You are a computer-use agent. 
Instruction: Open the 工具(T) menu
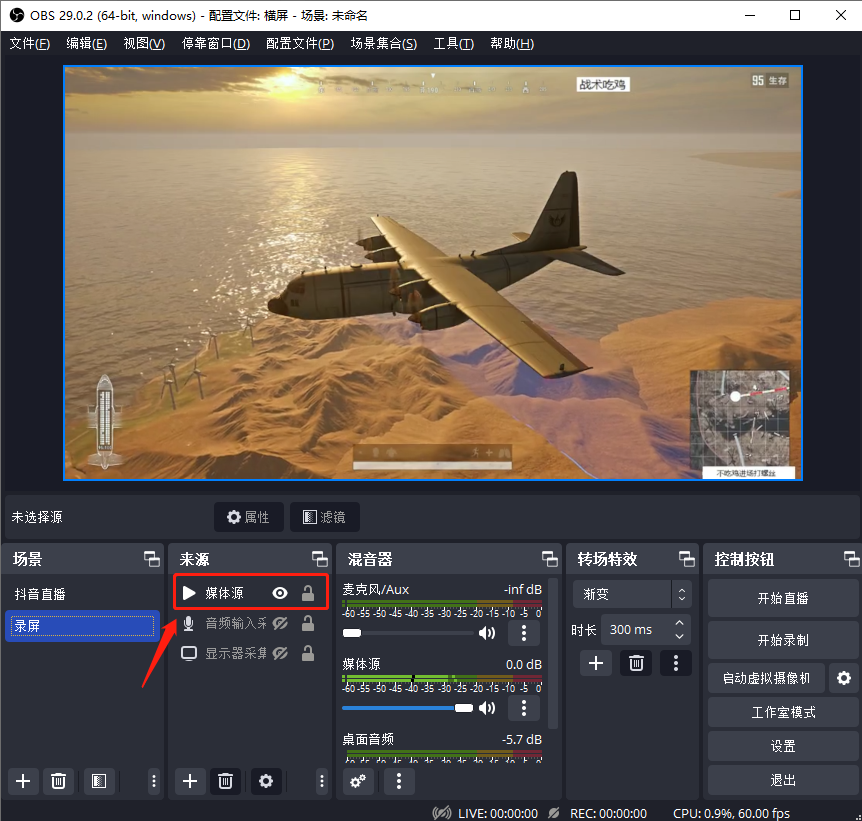pyautogui.click(x=454, y=43)
